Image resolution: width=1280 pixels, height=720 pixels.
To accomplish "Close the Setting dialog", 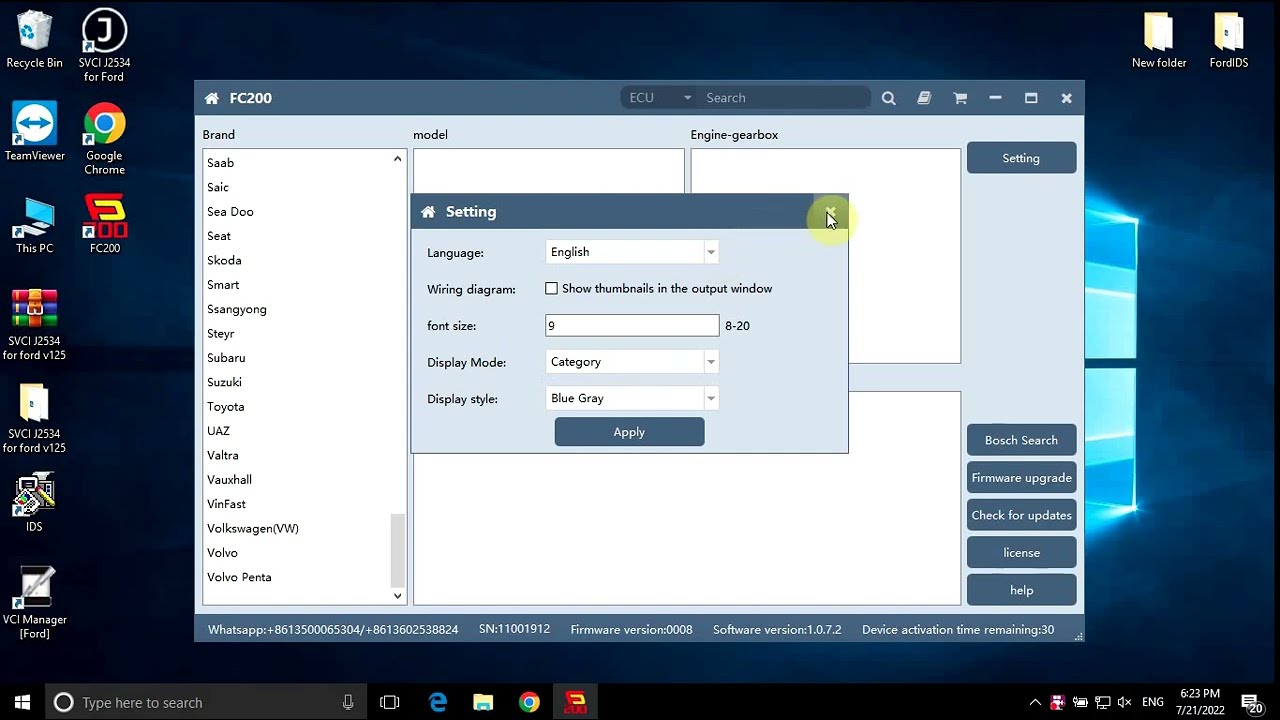I will [830, 212].
